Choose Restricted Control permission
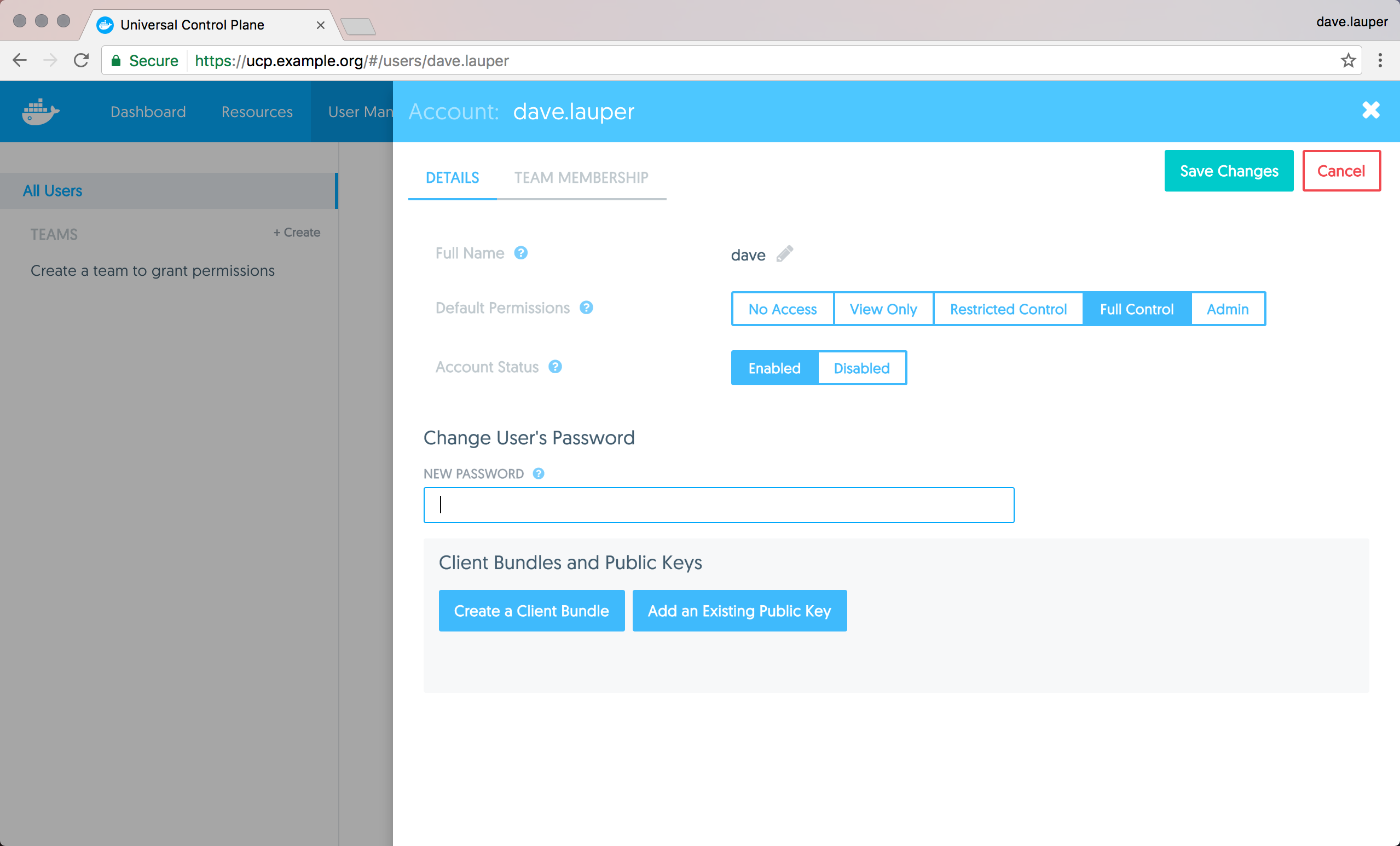1400x846 pixels. pyautogui.click(x=1008, y=309)
